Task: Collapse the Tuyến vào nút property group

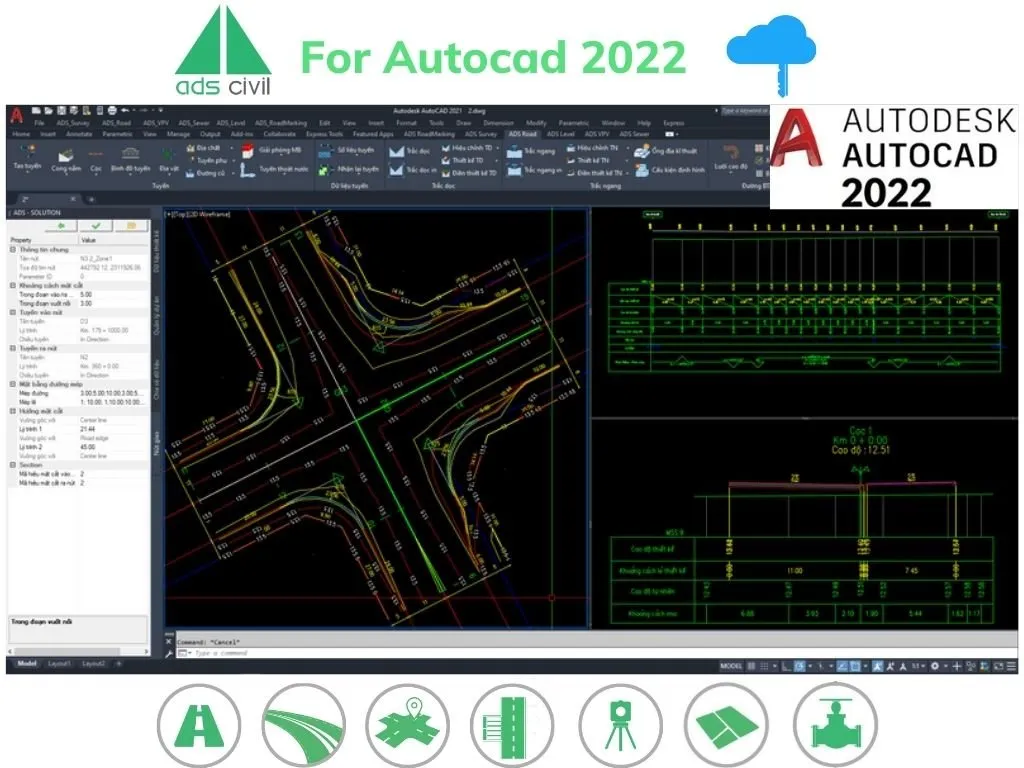Action: coord(12,313)
